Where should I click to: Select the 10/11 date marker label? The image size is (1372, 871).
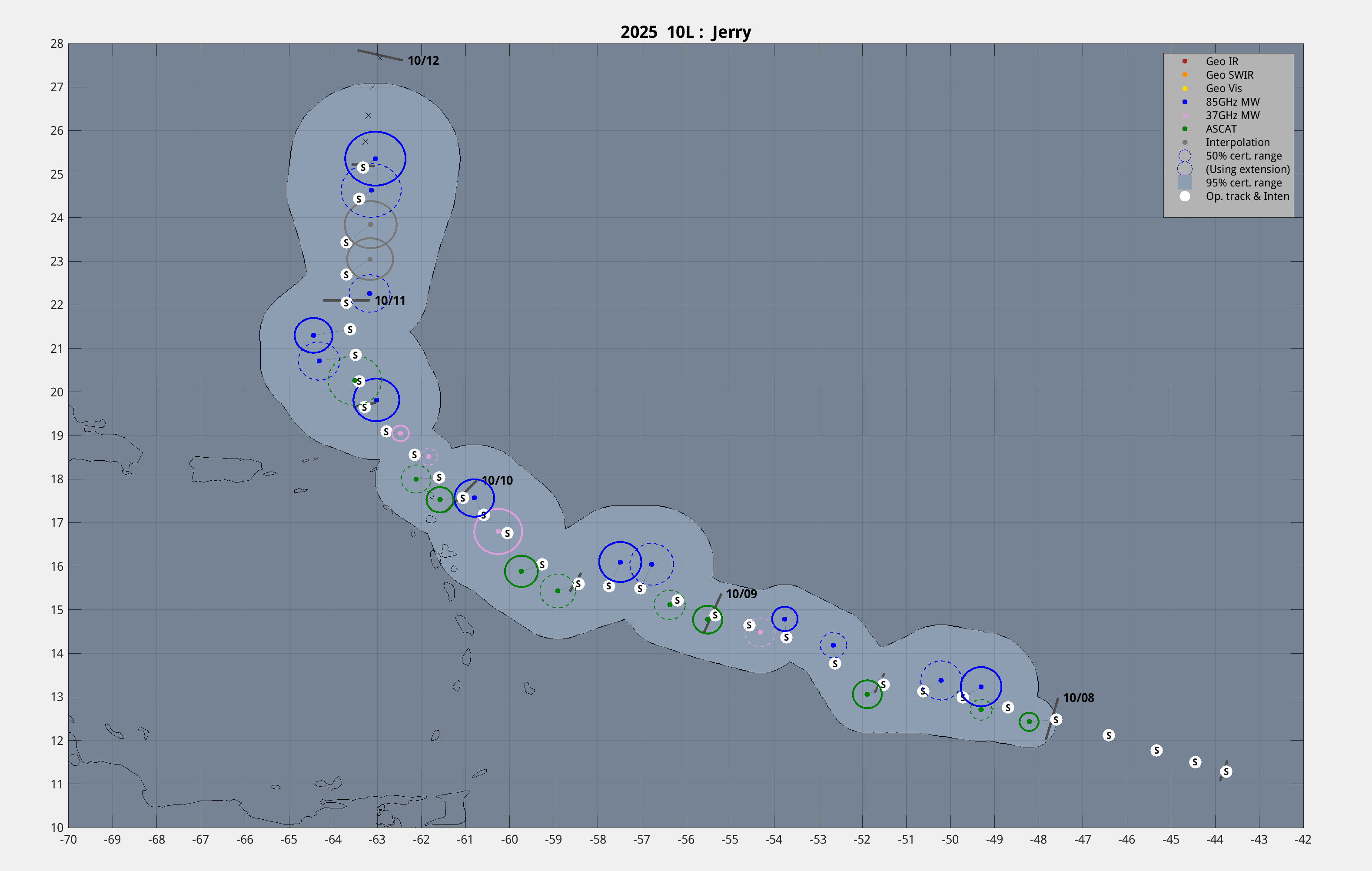point(390,300)
